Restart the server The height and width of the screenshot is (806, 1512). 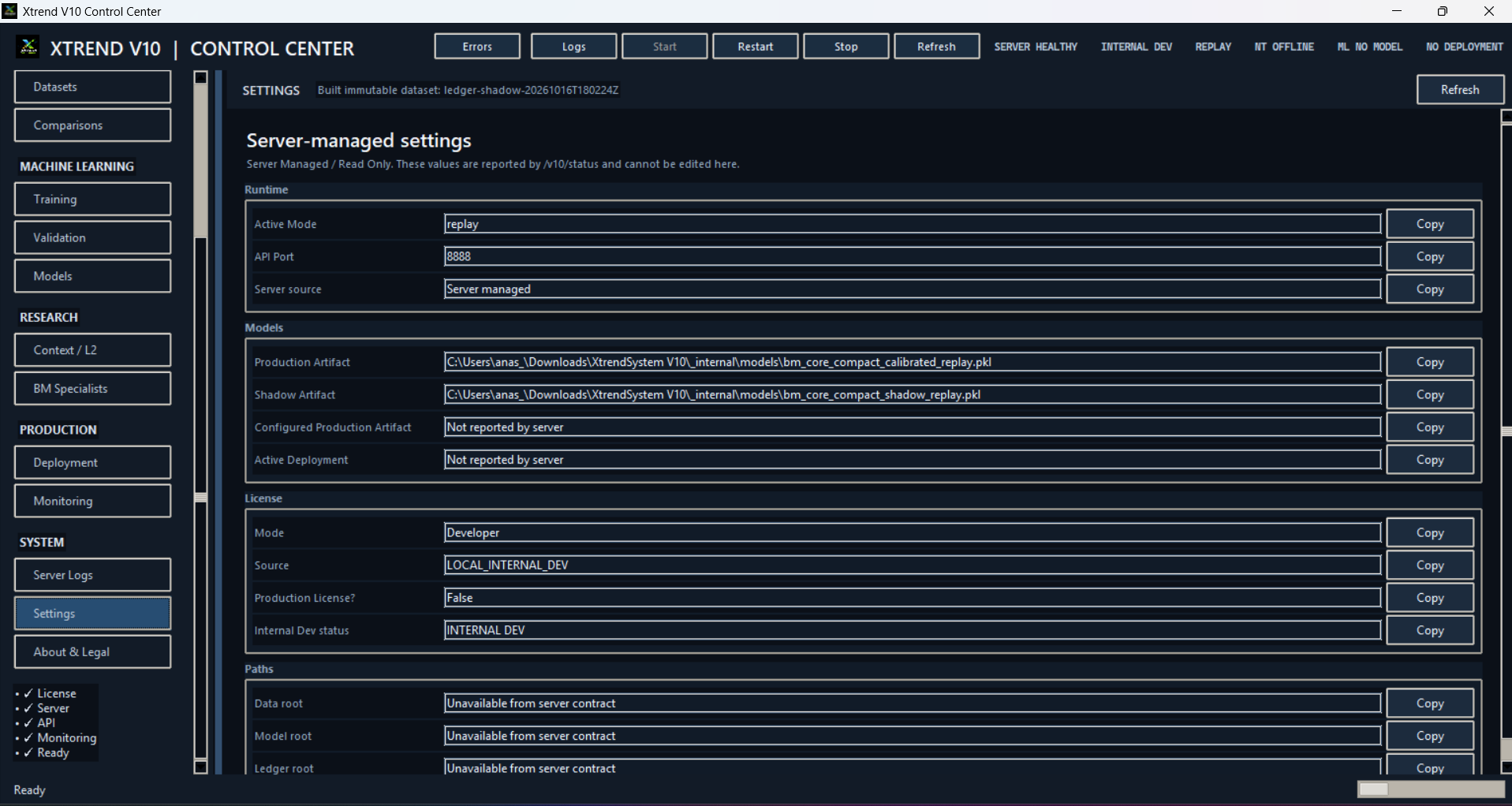756,47
